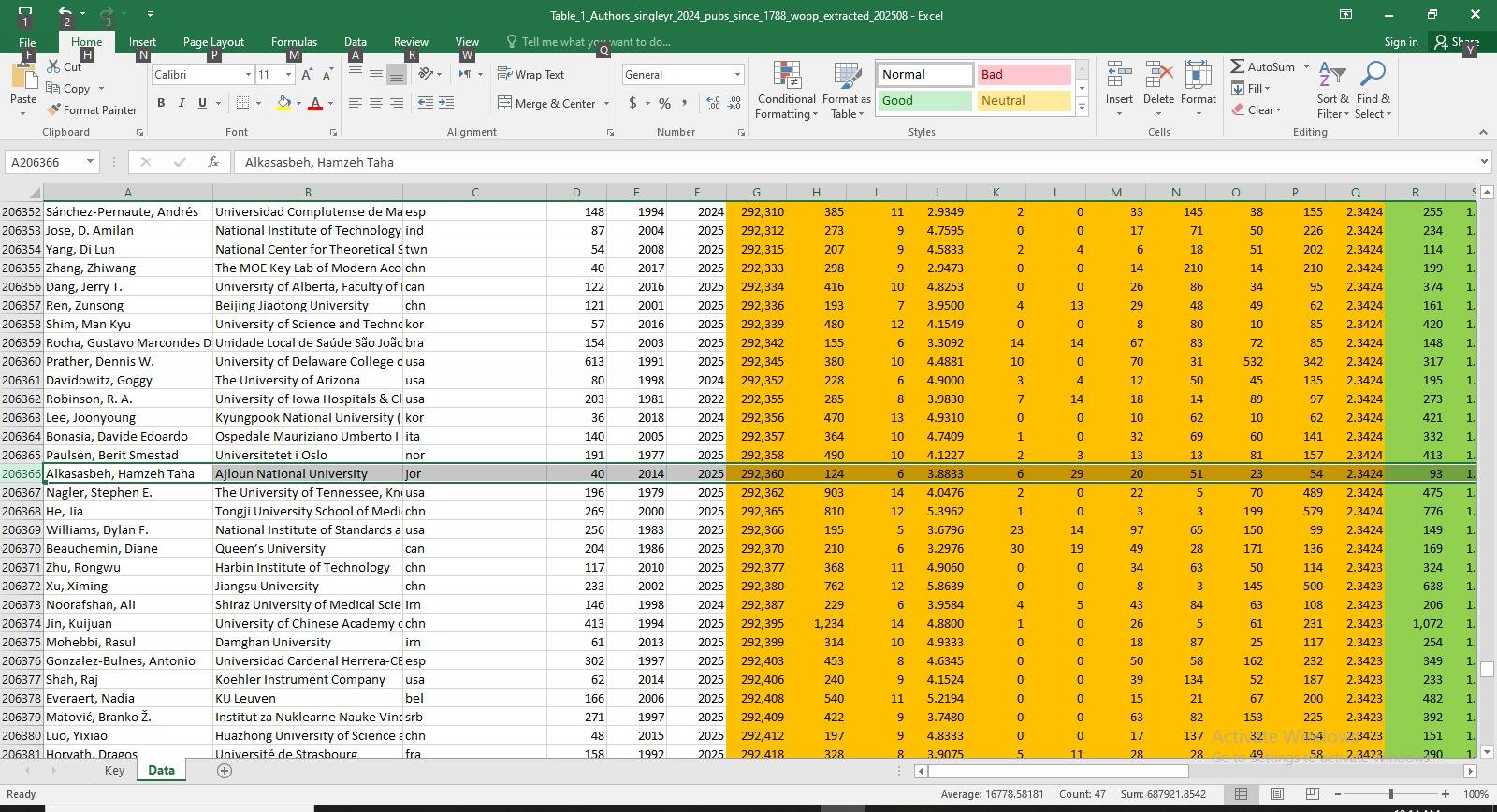
Task: Switch to the Key sheet tab
Action: pos(114,771)
